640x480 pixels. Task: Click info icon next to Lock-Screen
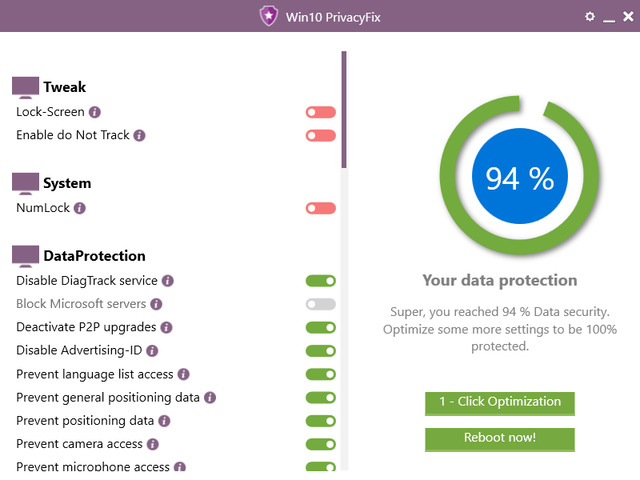(95, 112)
